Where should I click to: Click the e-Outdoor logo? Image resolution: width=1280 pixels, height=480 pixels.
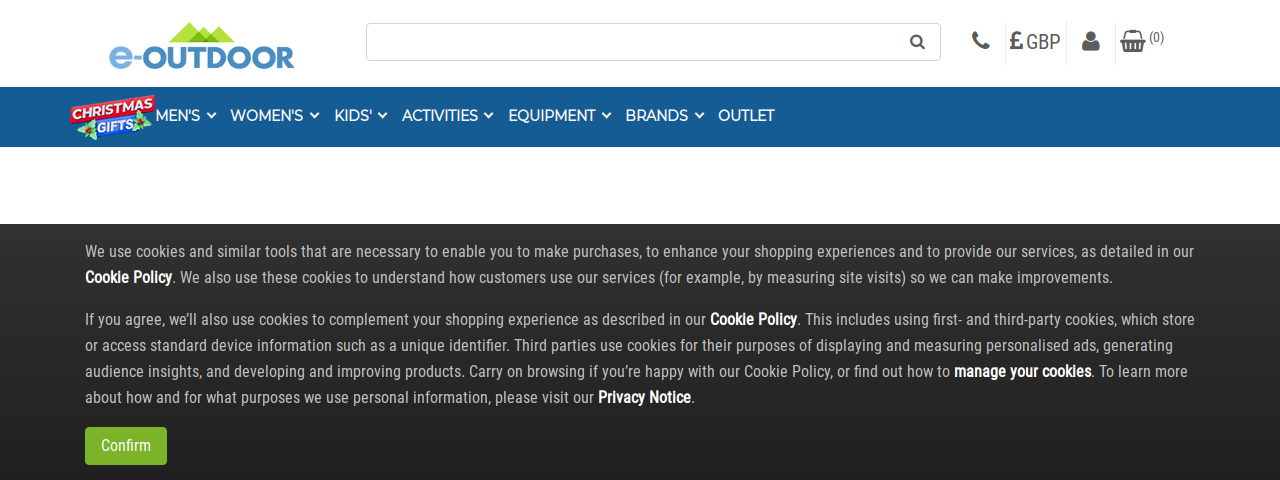click(x=201, y=46)
